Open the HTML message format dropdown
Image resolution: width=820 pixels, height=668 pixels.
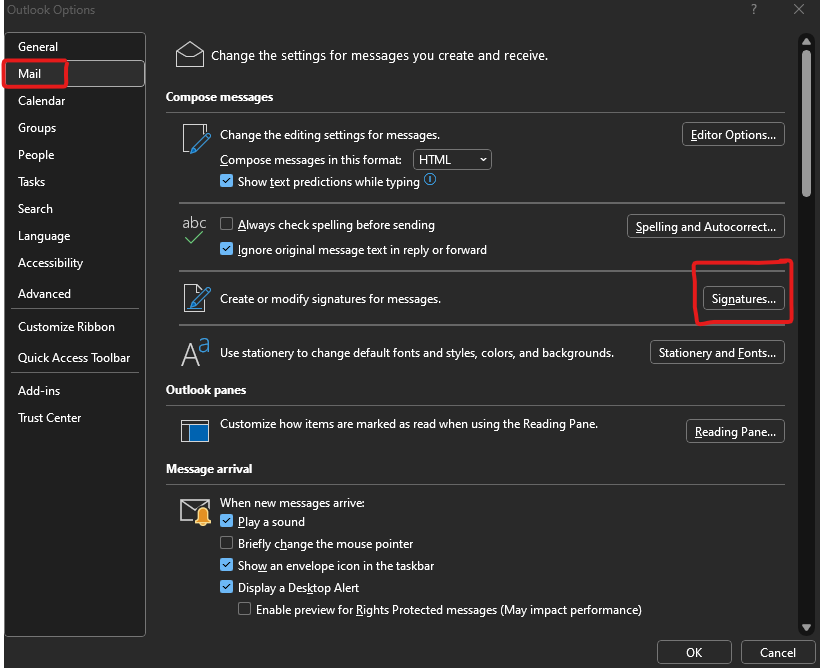[x=452, y=160]
